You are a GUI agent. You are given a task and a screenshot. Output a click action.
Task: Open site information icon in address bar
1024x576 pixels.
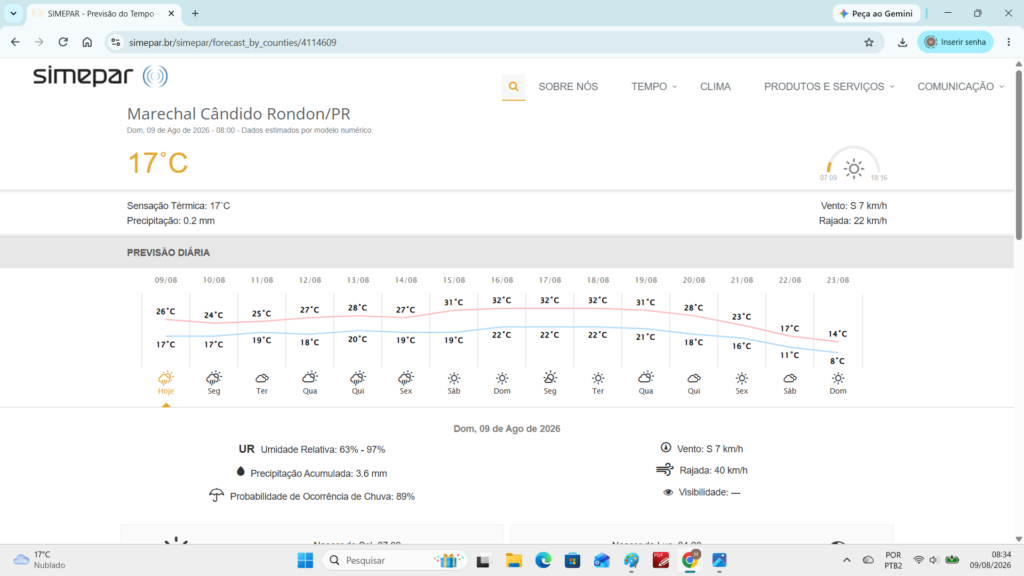(116, 42)
